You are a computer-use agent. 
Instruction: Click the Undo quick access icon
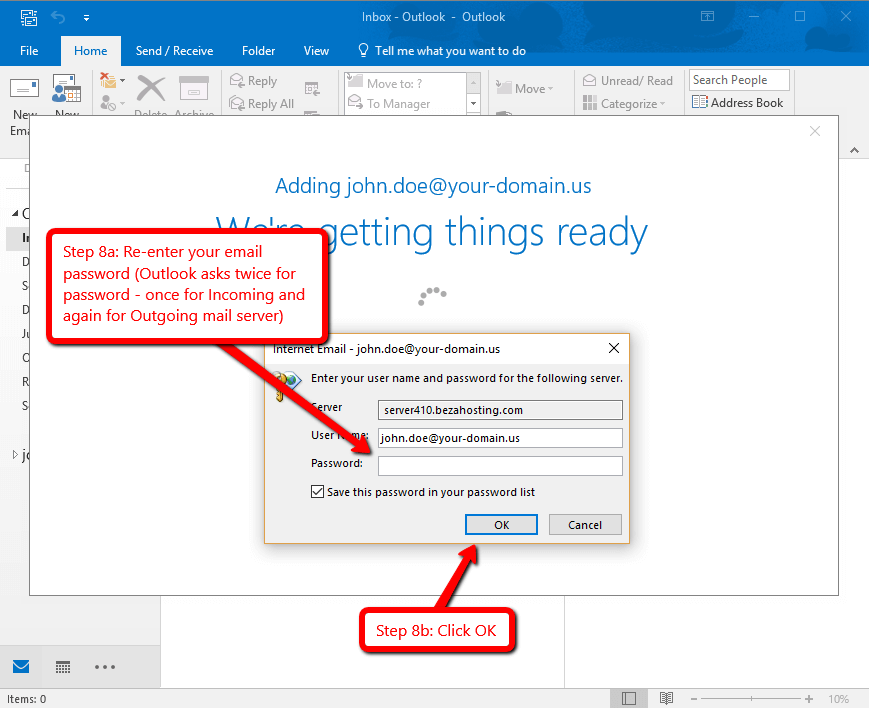[58, 17]
